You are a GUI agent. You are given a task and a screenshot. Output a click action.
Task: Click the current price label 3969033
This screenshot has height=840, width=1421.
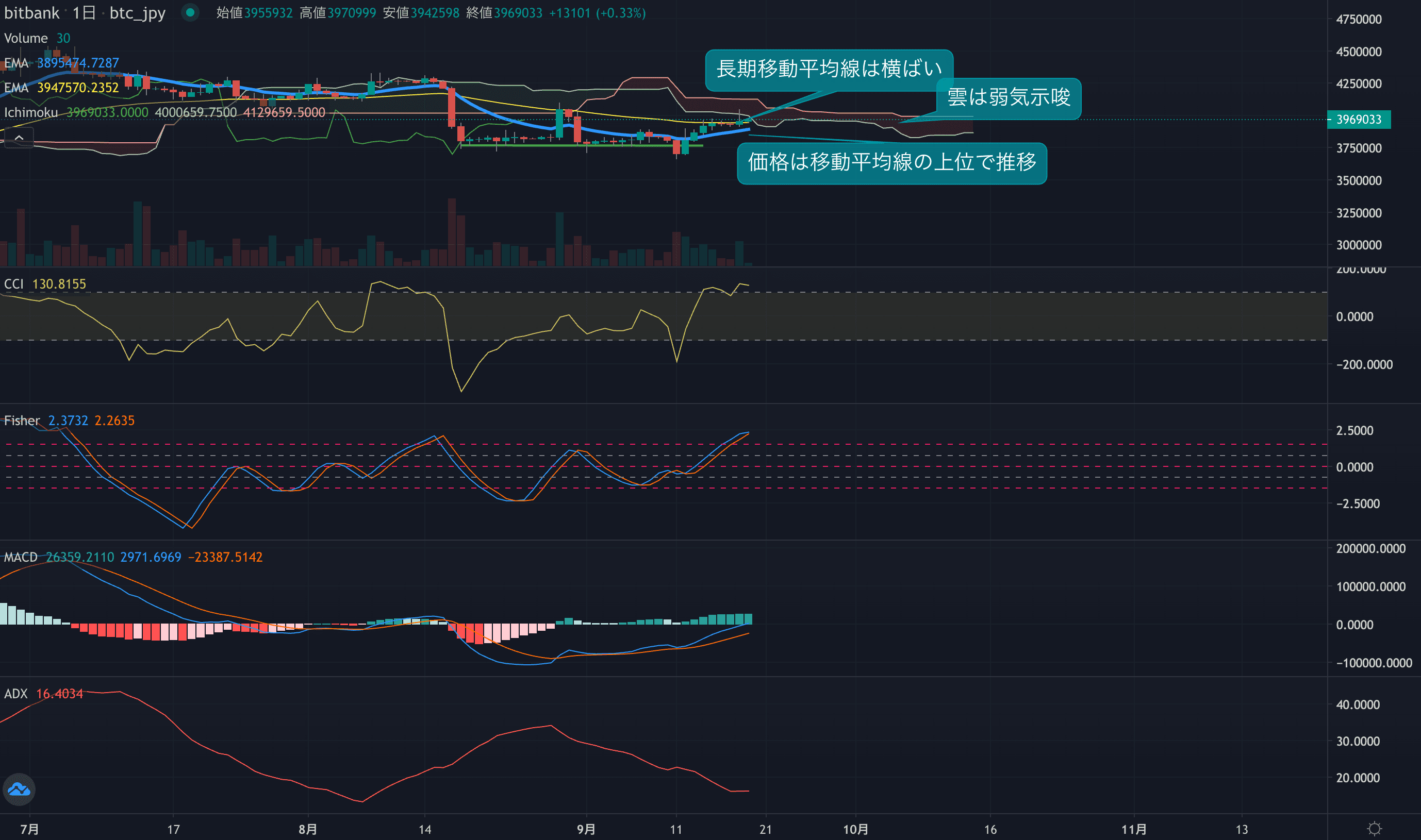coord(1358,120)
